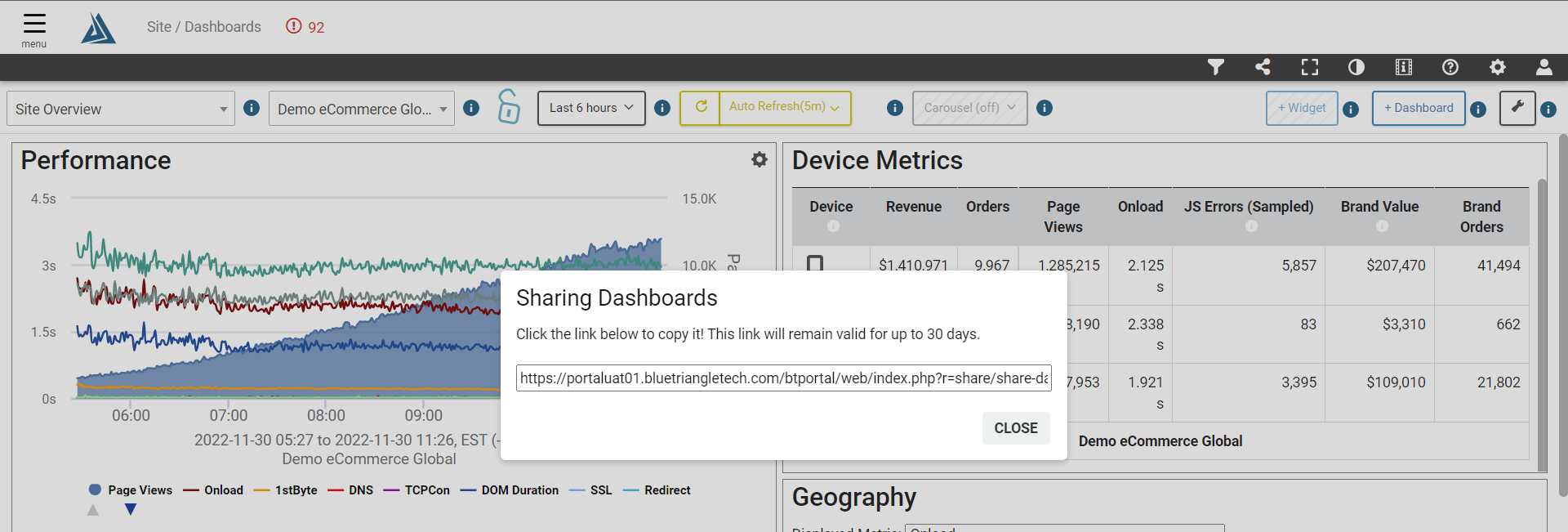
Task: Switch contrast theme icon
Action: (x=1356, y=67)
